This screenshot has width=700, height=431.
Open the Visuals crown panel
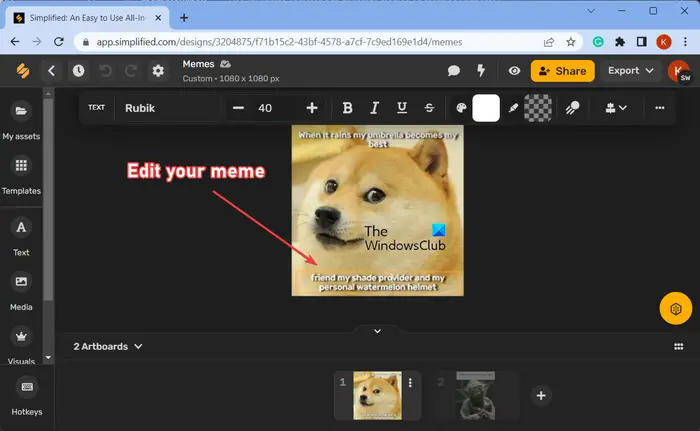[21, 345]
